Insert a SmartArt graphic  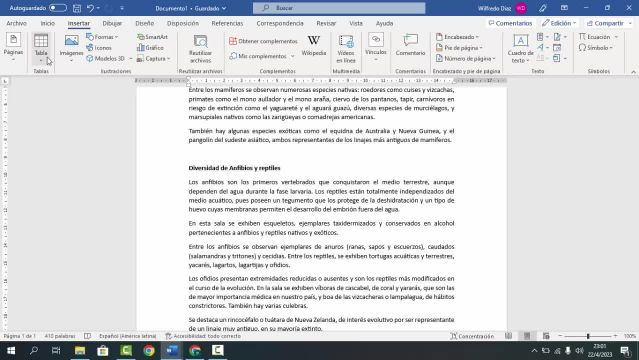[152, 37]
